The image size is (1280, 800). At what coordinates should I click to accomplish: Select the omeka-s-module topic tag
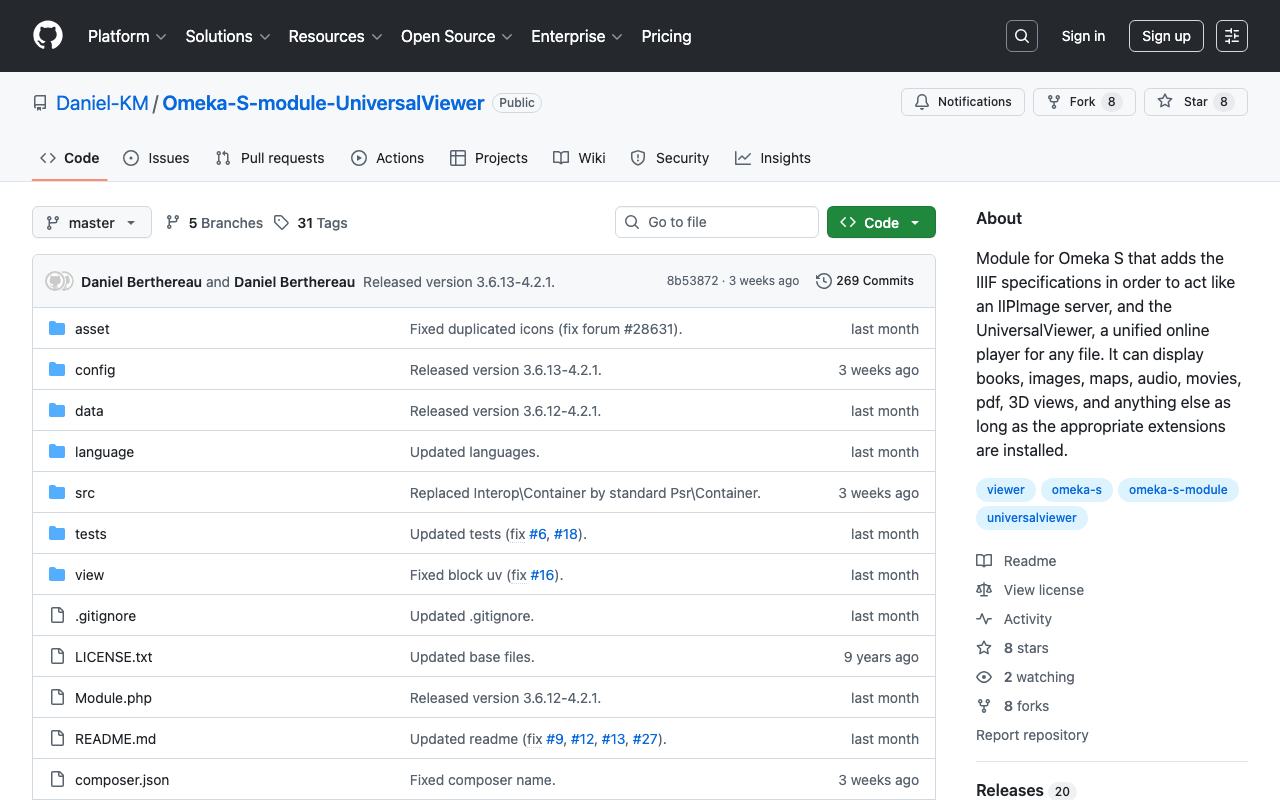click(x=1177, y=490)
